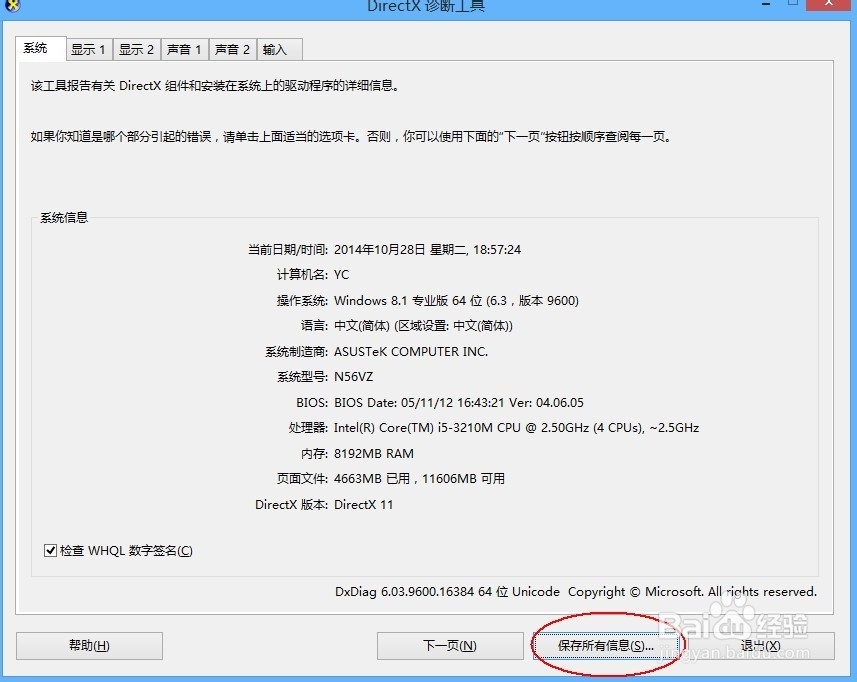This screenshot has width=857, height=682.
Task: Open the 显示 2 tab
Action: click(136, 50)
